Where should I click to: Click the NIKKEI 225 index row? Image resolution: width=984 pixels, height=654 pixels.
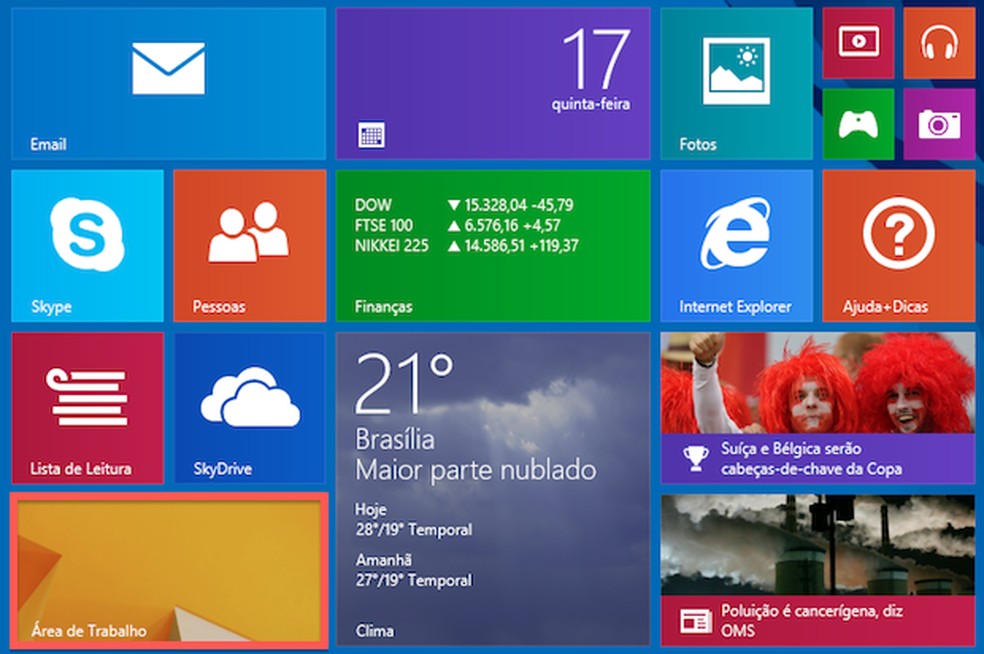(466, 245)
